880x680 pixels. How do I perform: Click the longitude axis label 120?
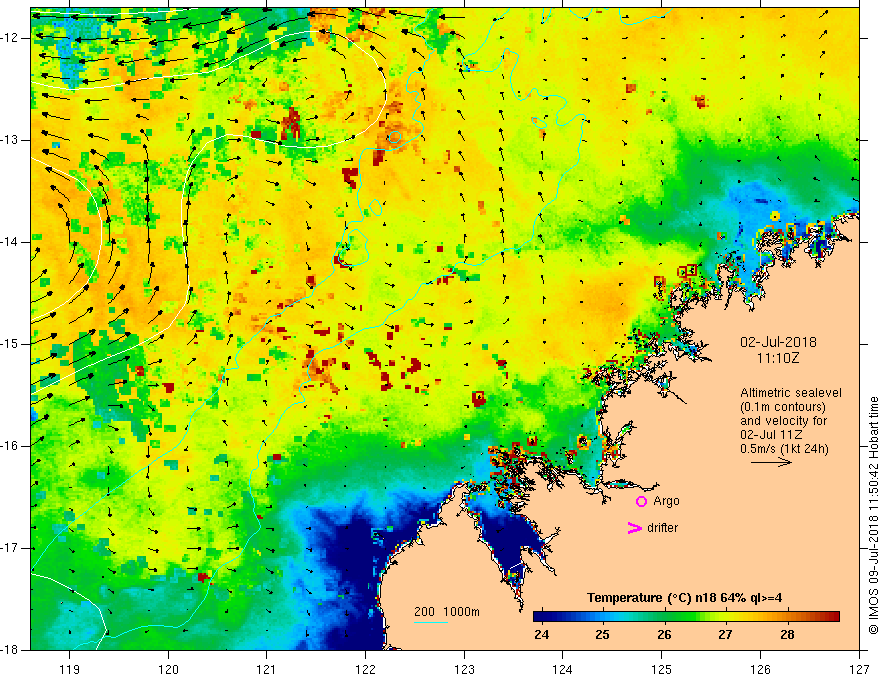point(168,669)
